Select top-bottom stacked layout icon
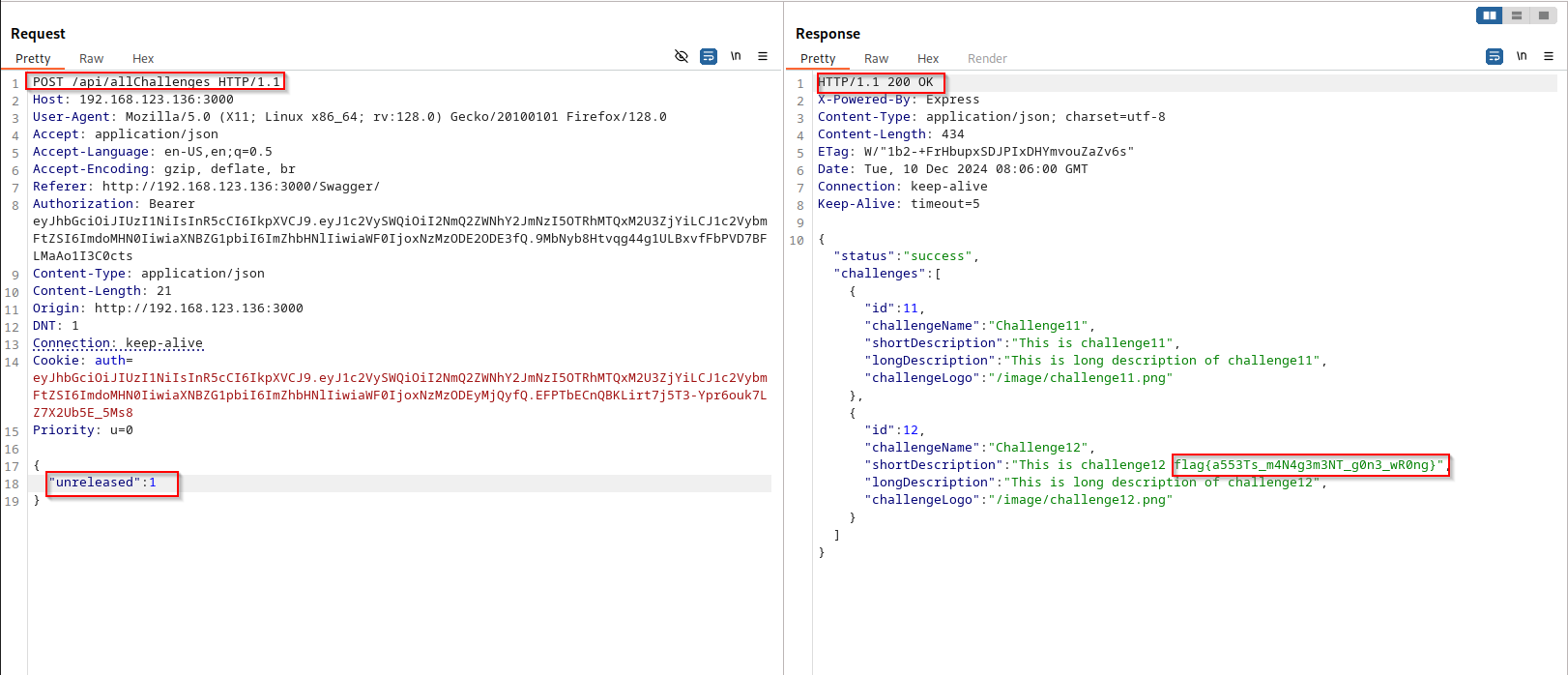The height and width of the screenshot is (675, 1568). pyautogui.click(x=1517, y=15)
